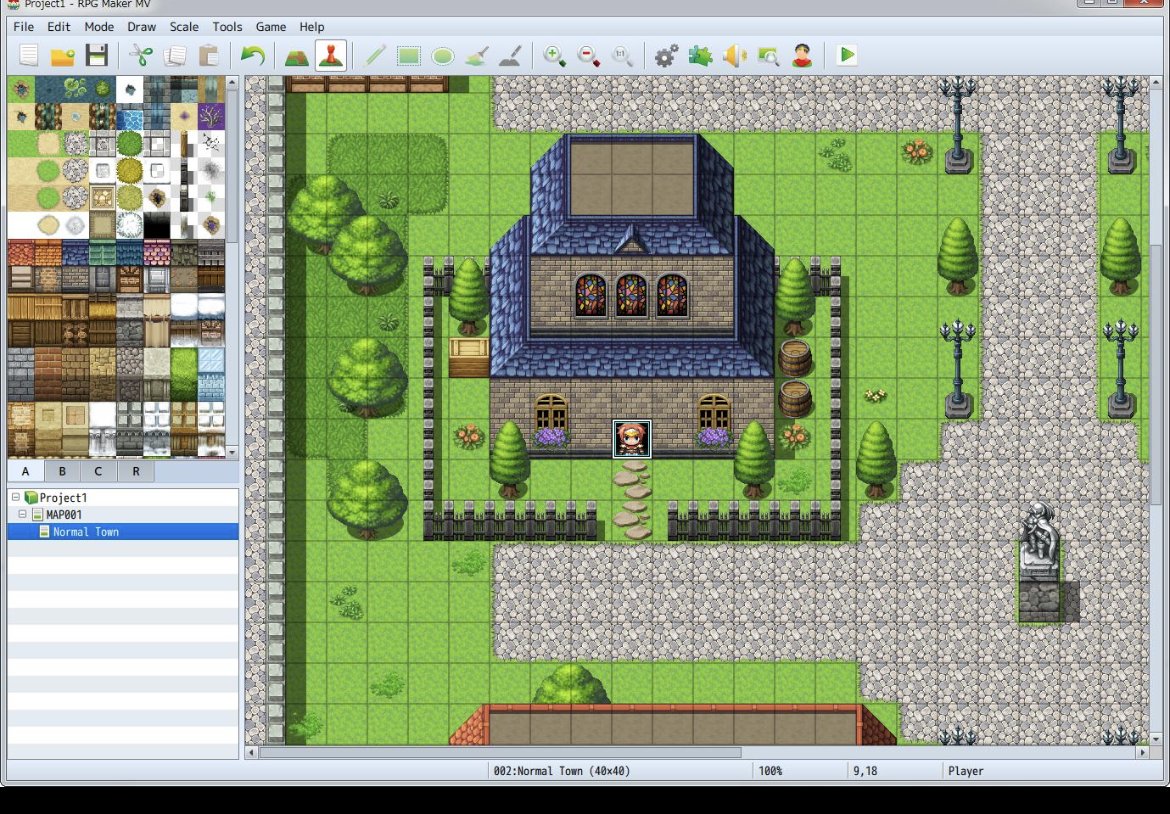1170x814 pixels.
Task: Open the Database gears icon
Action: pos(666,56)
